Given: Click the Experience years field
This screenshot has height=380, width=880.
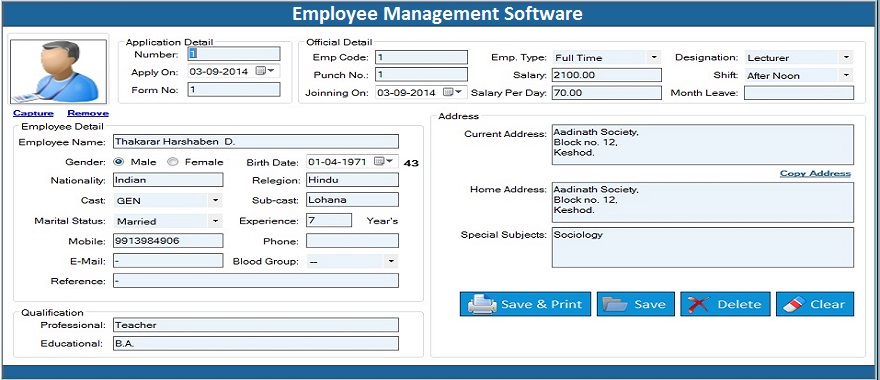Looking at the screenshot, I should pyautogui.click(x=329, y=220).
